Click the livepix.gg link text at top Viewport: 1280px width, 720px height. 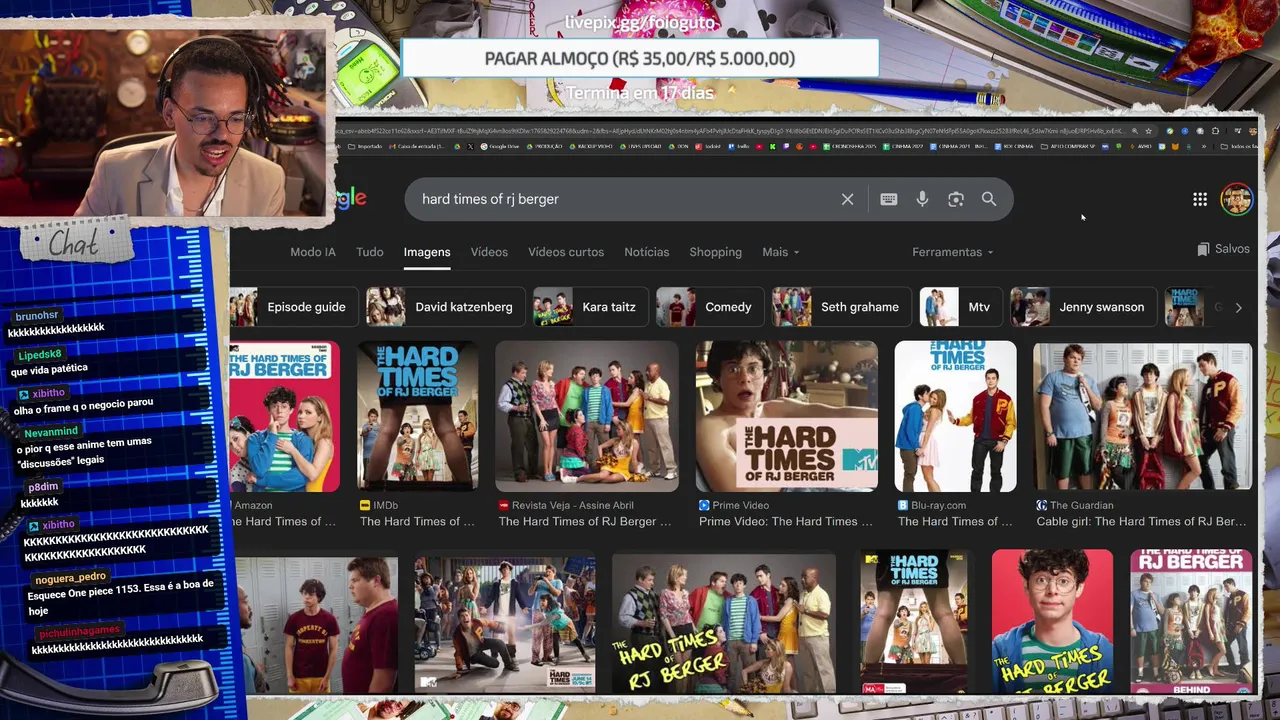640,22
